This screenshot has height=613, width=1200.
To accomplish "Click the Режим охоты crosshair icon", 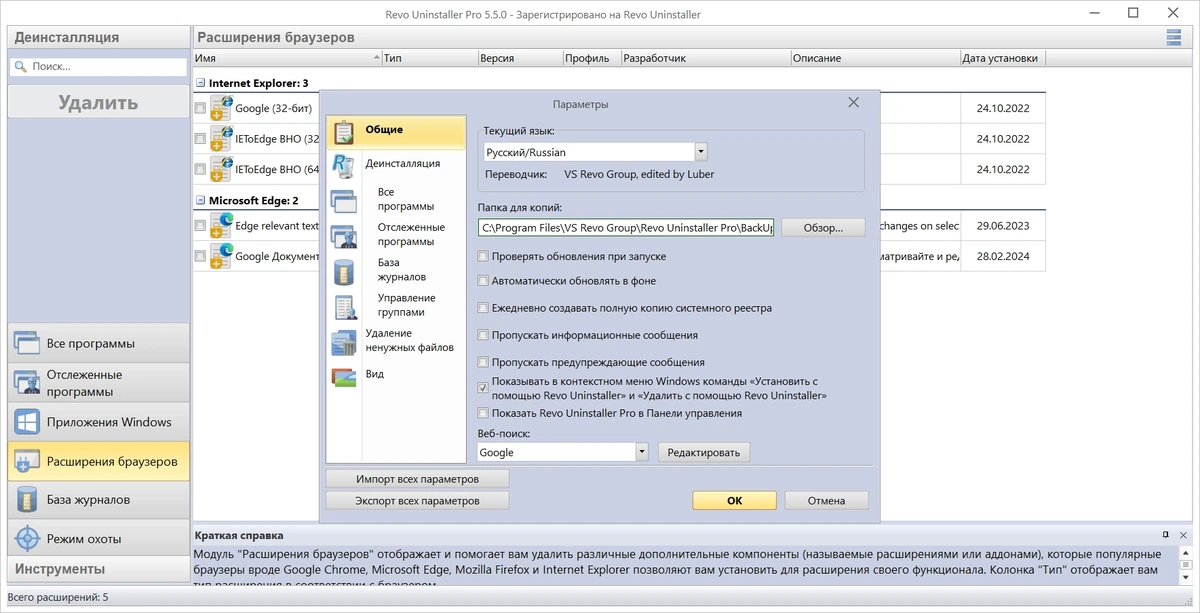I will [27, 538].
